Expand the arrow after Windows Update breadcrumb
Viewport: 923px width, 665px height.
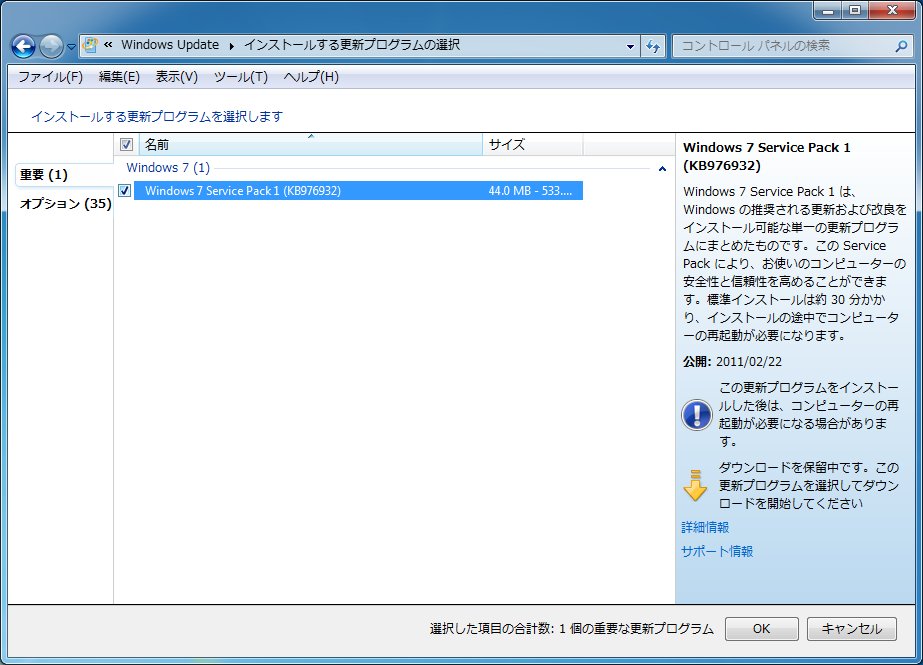tap(231, 45)
